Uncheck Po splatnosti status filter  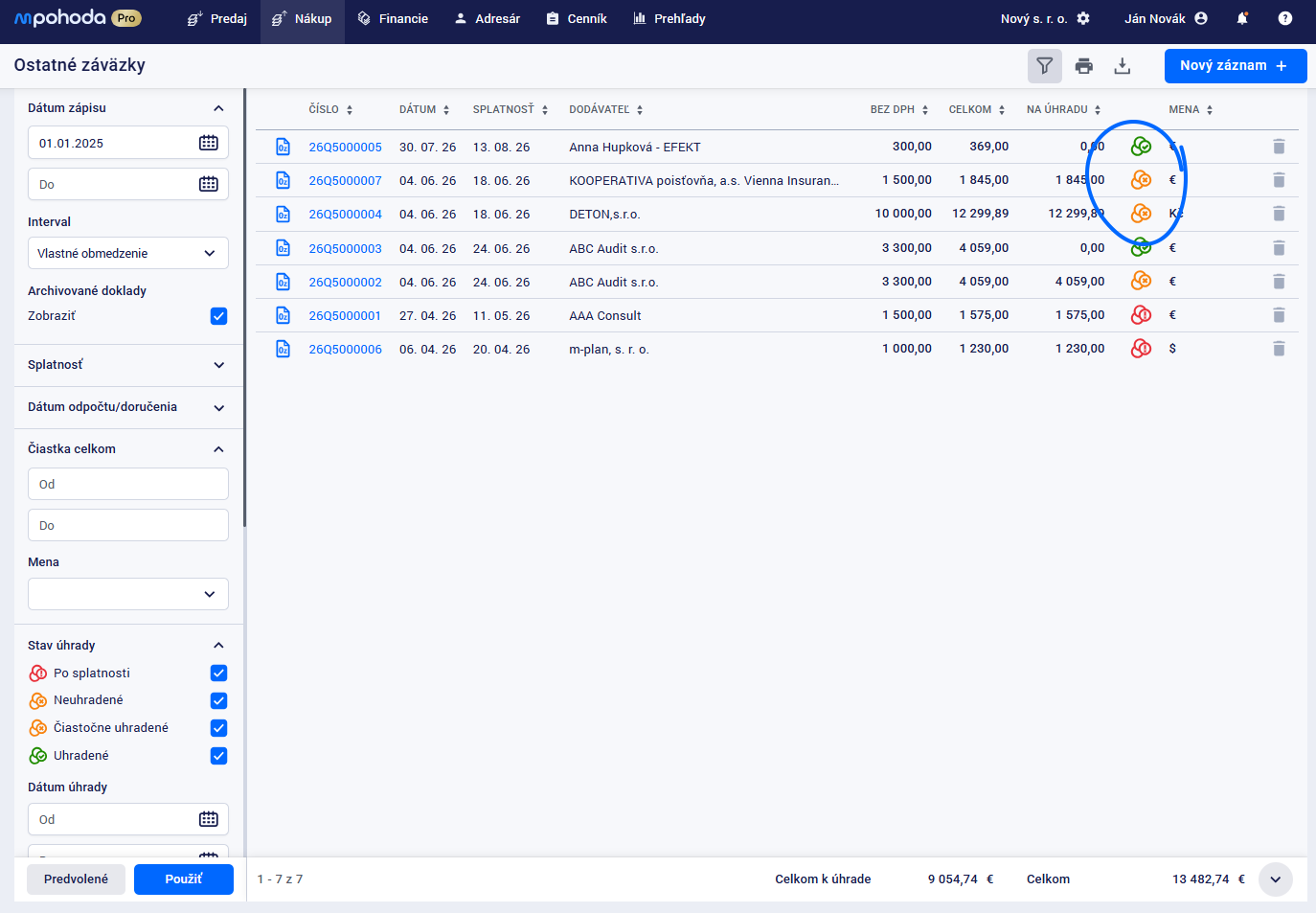[218, 673]
